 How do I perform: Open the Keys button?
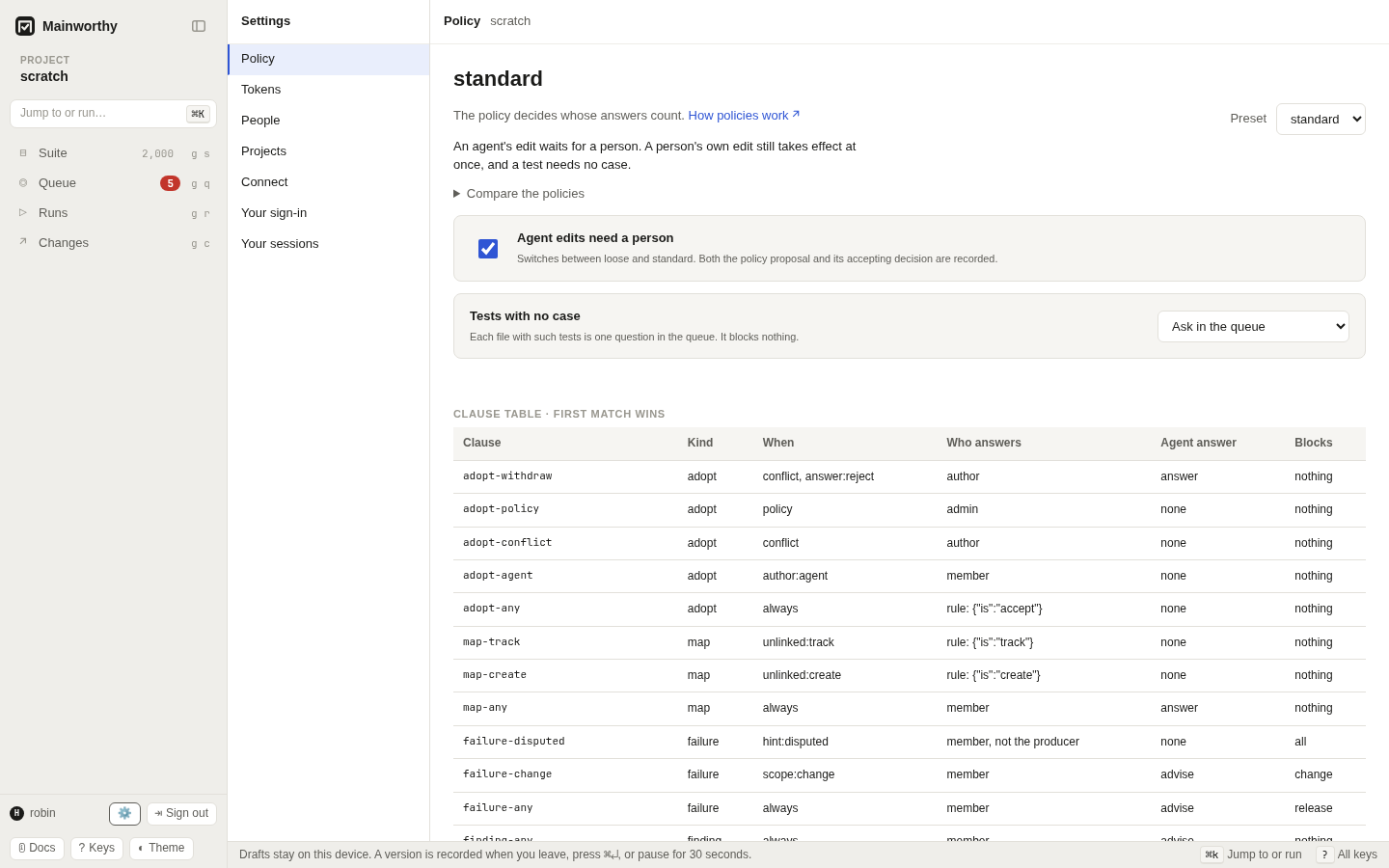(x=96, y=849)
